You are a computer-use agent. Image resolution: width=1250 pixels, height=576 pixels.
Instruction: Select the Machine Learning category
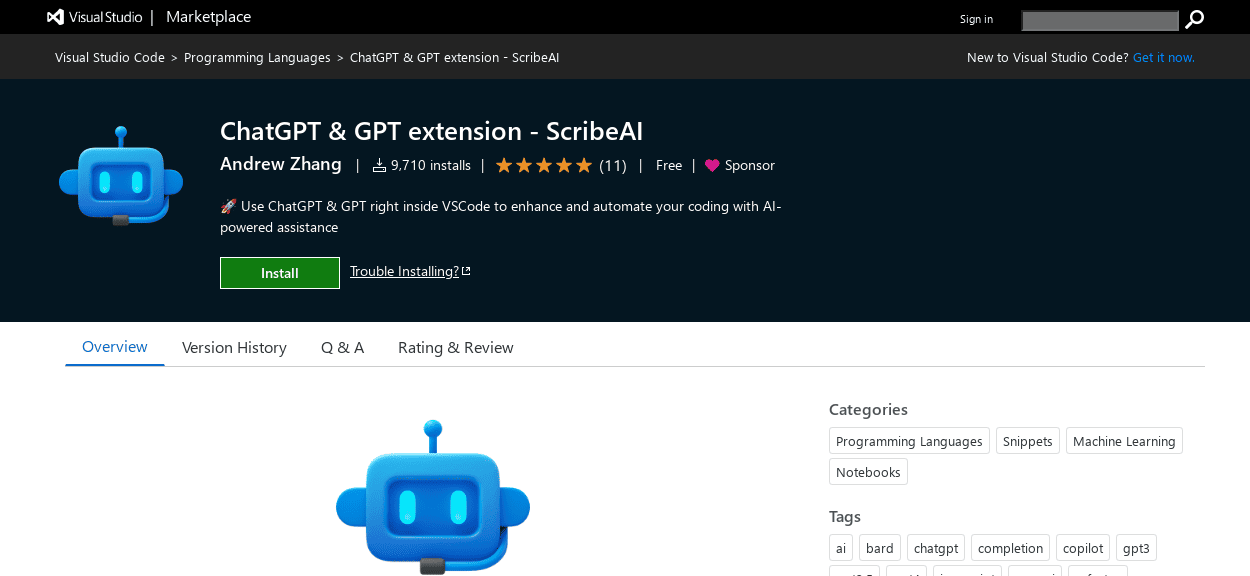(1124, 440)
